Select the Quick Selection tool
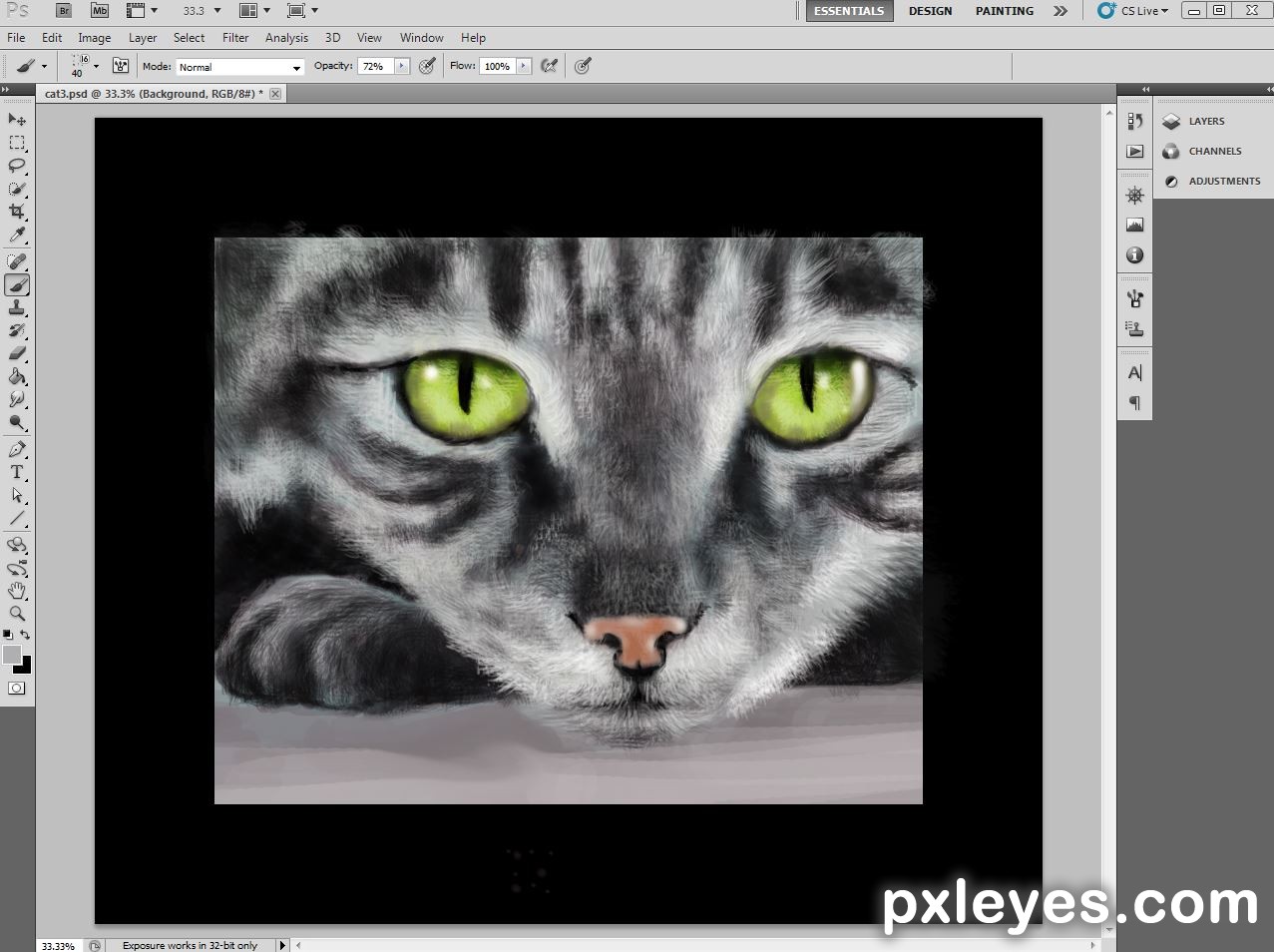 click(x=17, y=189)
